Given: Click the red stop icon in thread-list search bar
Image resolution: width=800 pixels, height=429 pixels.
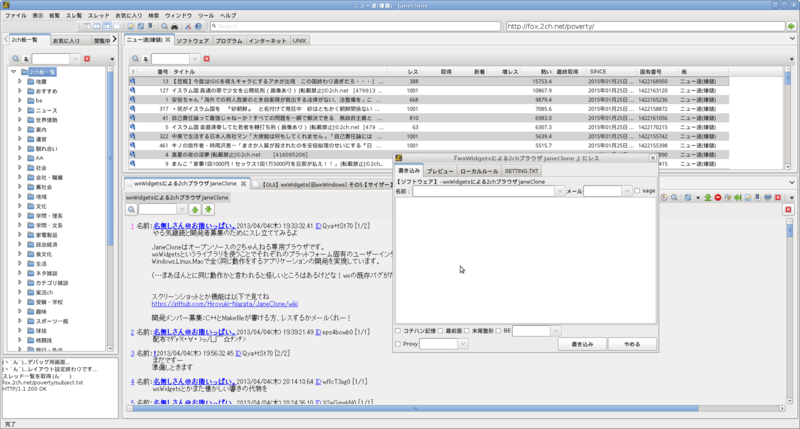Looking at the screenshot, I should point(207,59).
